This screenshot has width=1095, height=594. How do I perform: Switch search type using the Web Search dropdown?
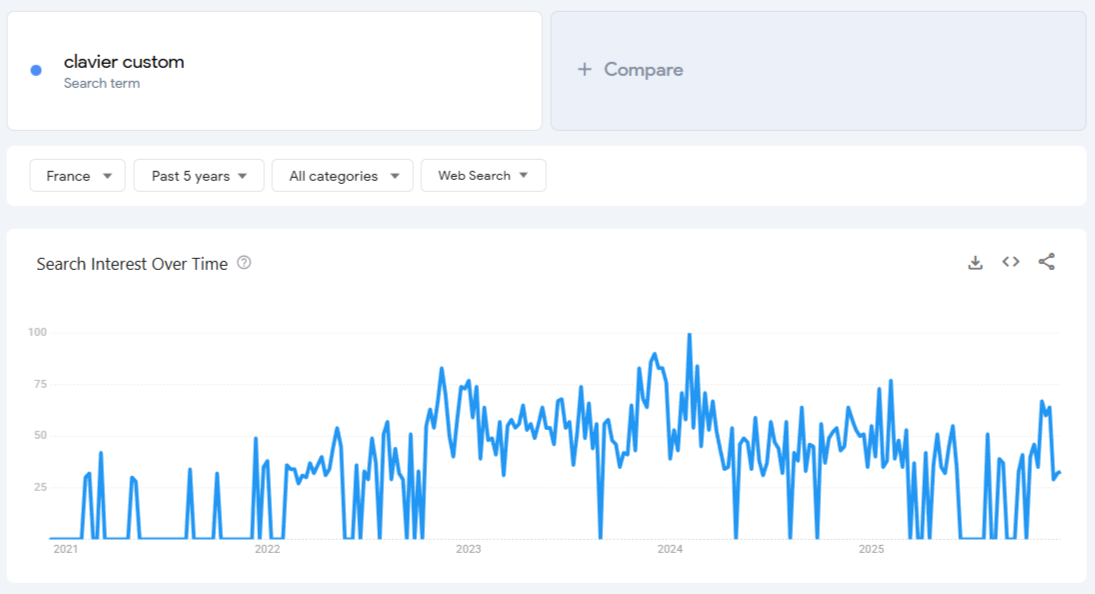coord(483,175)
